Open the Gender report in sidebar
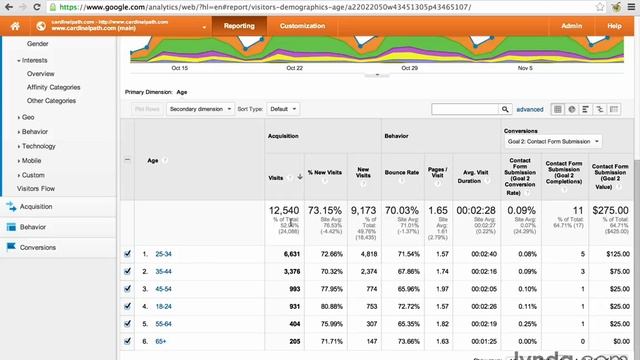This screenshot has width=640, height=360. 38,44
